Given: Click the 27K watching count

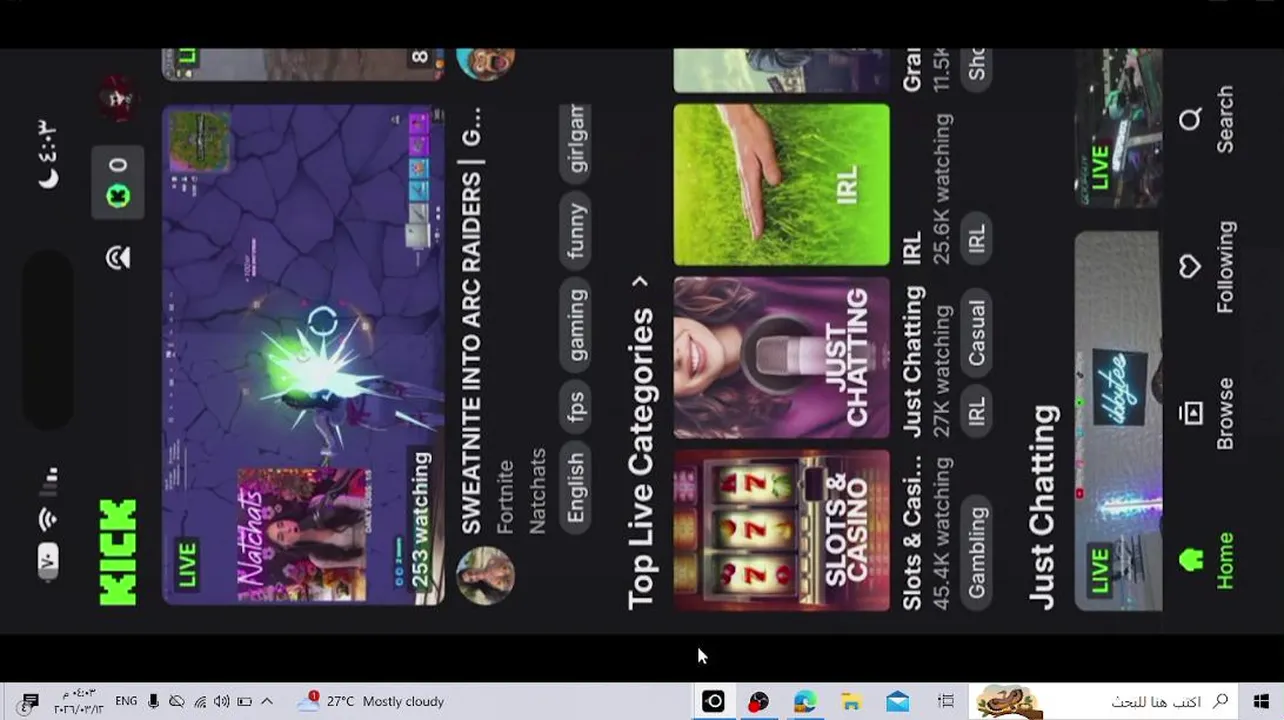Looking at the screenshot, I should coord(942,371).
